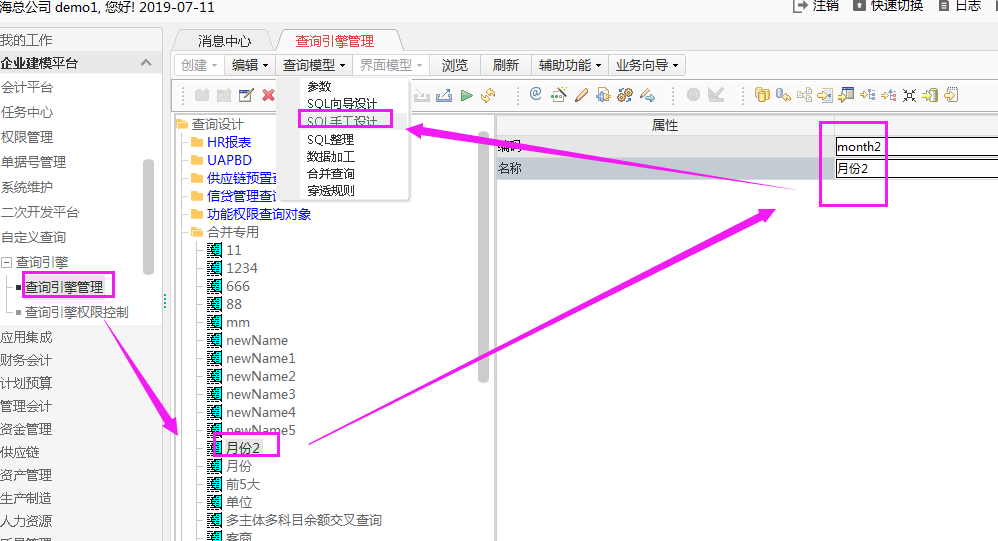Click the orange refresh arrows toolbar icon
The width and height of the screenshot is (998, 541).
pos(488,95)
